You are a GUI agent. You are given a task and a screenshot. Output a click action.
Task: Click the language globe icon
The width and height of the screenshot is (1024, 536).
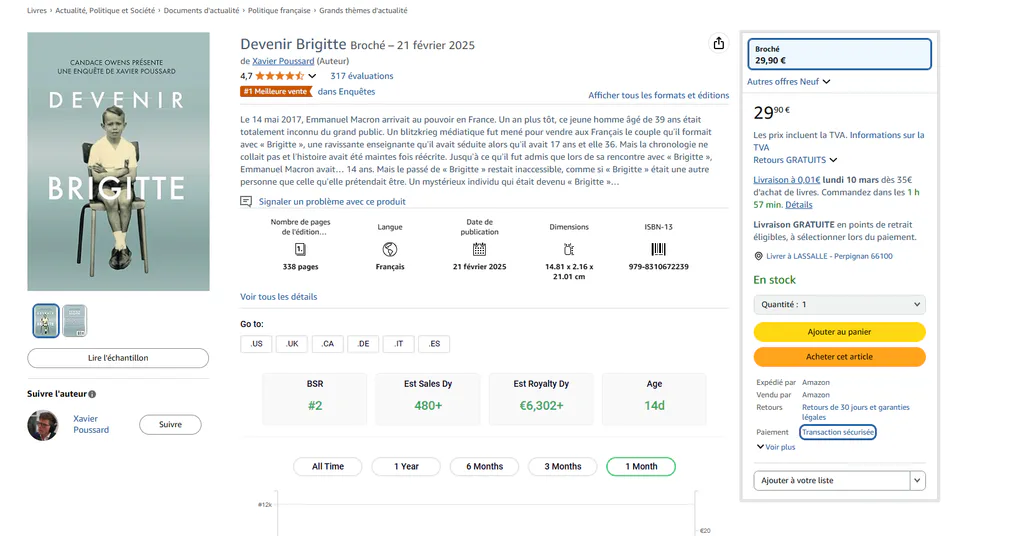click(390, 249)
